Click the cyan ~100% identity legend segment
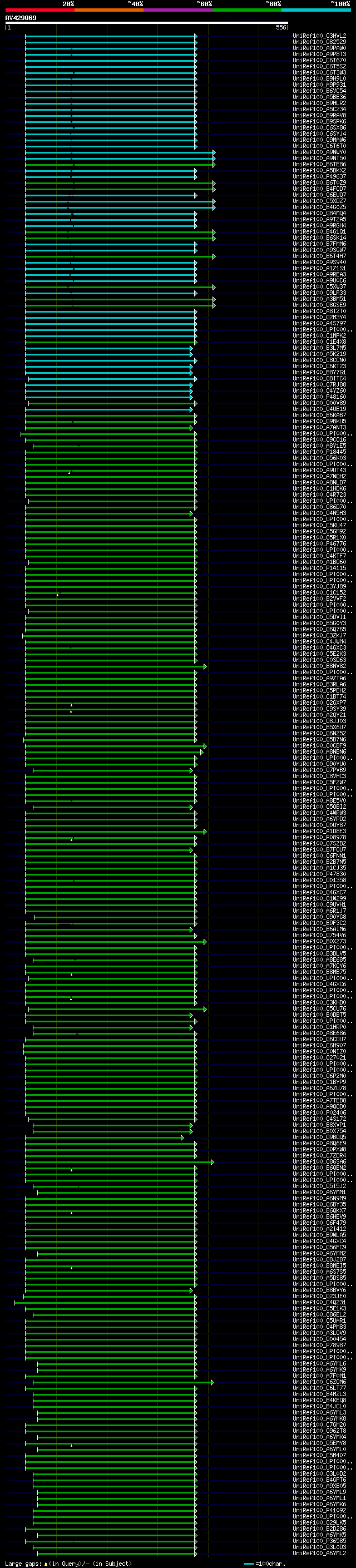 click(x=317, y=11)
